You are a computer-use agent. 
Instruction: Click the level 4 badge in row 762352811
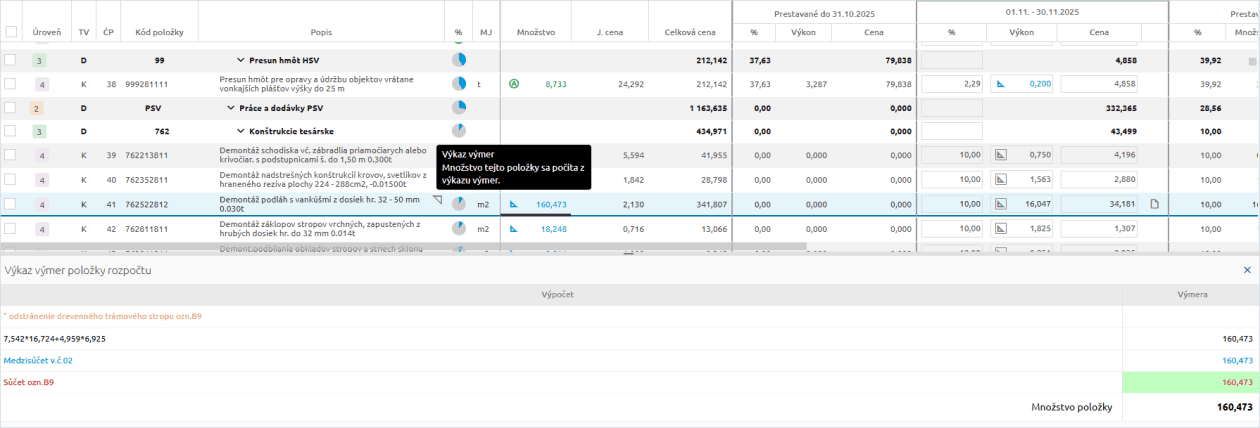pos(42,180)
